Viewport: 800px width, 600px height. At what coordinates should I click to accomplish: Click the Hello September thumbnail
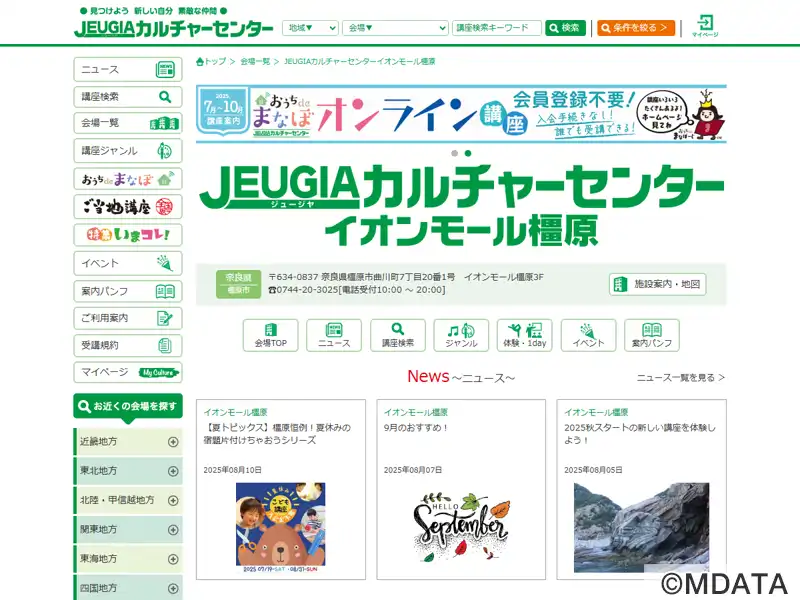(x=461, y=527)
